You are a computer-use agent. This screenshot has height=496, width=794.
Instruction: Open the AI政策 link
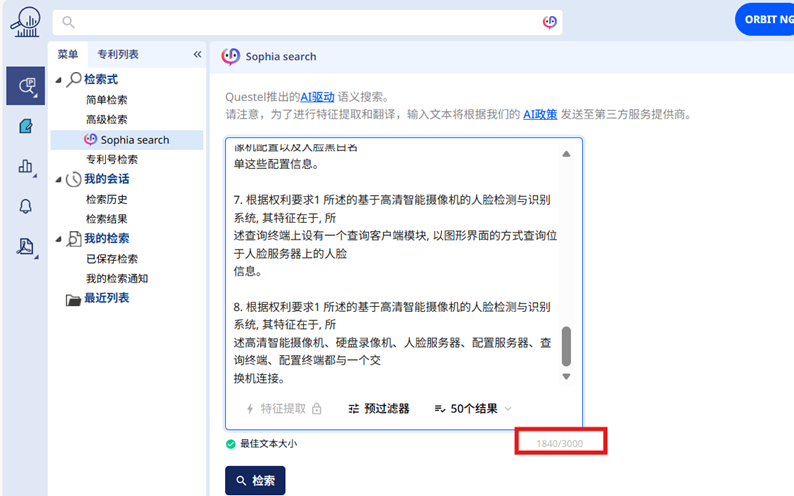click(540, 114)
